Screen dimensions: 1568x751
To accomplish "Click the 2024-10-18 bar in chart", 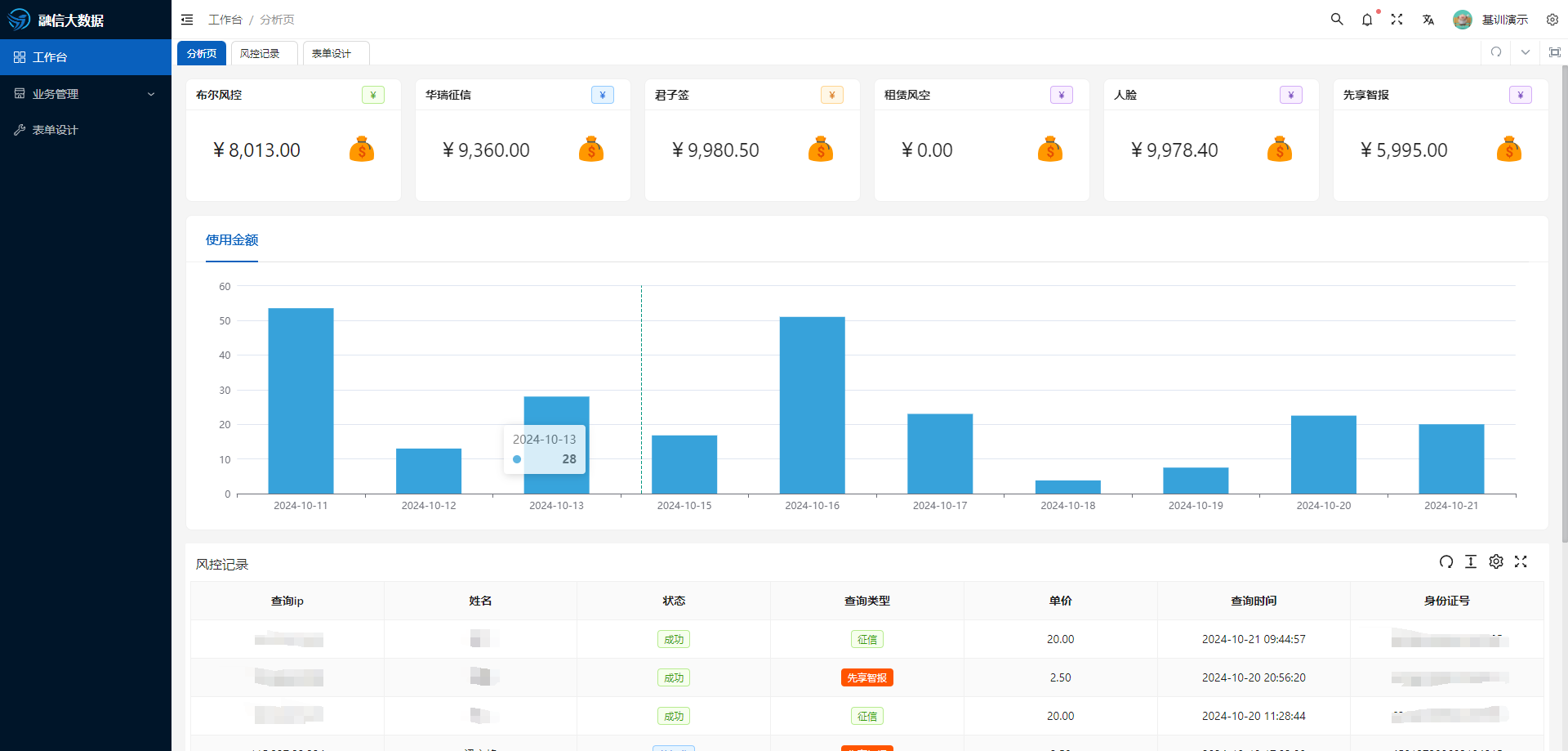I will (1068, 487).
